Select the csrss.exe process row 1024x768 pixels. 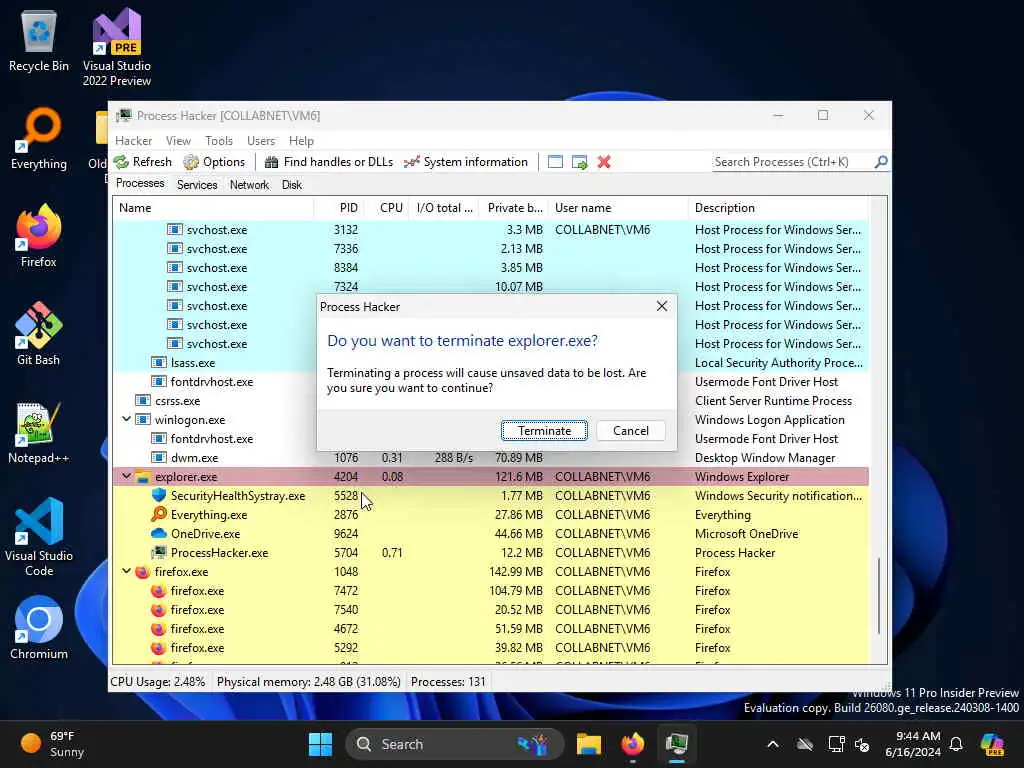[491, 400]
